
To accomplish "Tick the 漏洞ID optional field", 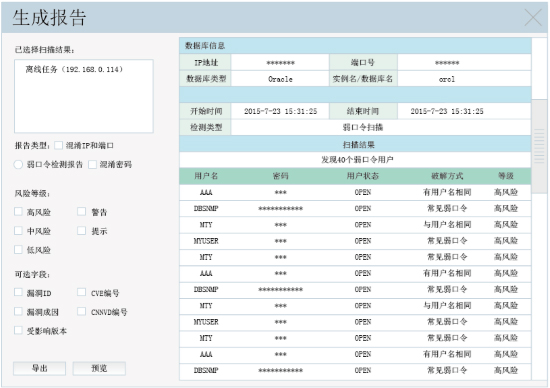I will [18, 292].
